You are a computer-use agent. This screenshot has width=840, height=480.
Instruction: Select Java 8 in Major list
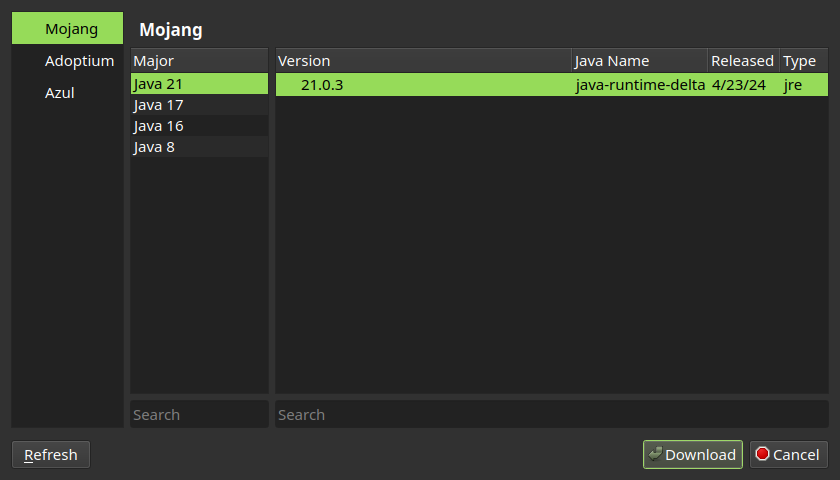[199, 147]
